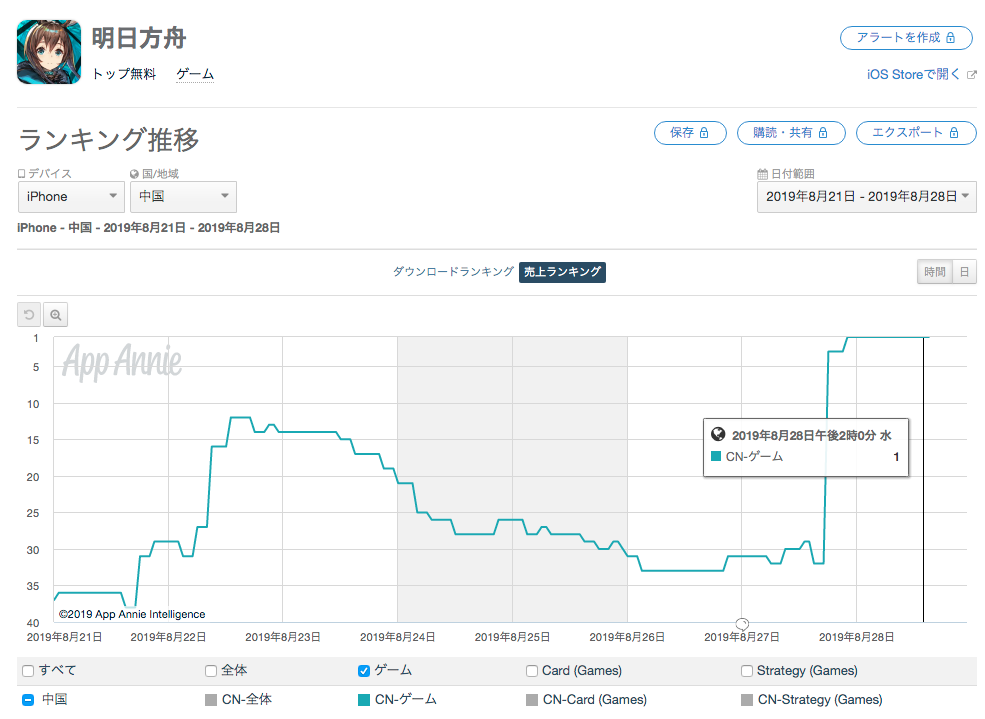Click the CN-Strategy (Games) gray swatch
The width and height of the screenshot is (985, 719).
[x=747, y=700]
